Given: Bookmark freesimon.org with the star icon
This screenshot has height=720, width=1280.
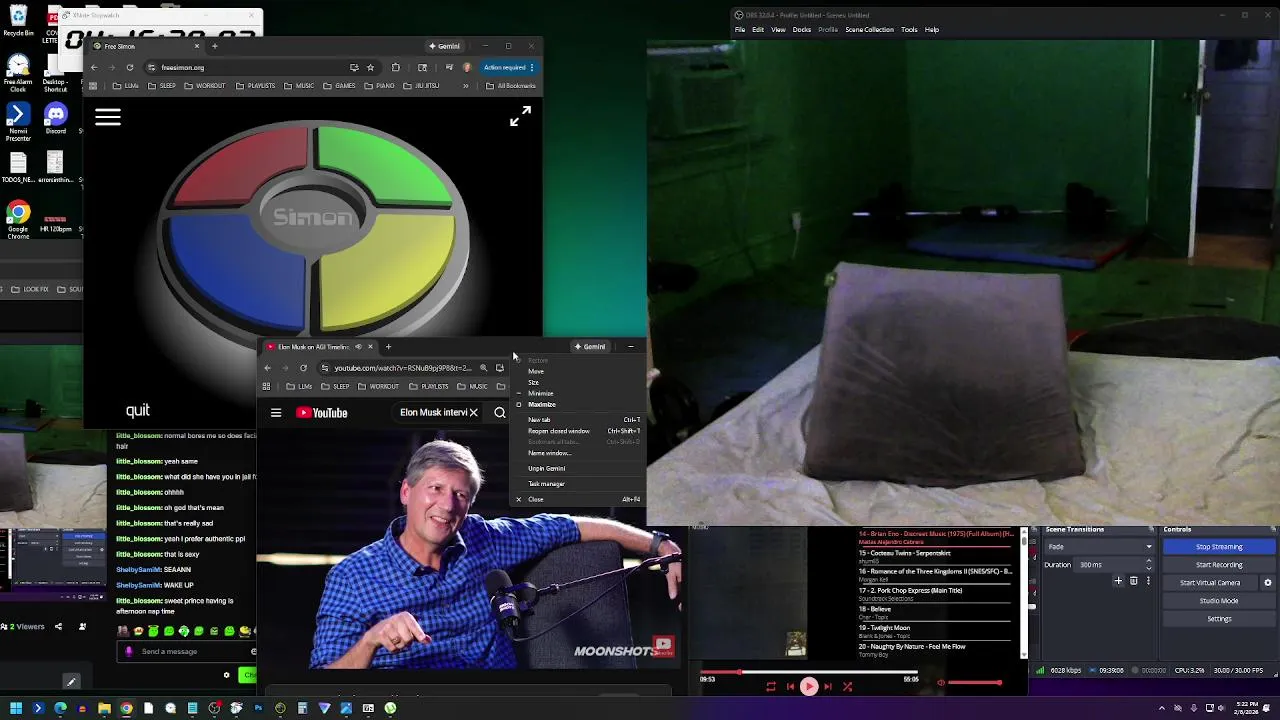Looking at the screenshot, I should click(x=370, y=67).
